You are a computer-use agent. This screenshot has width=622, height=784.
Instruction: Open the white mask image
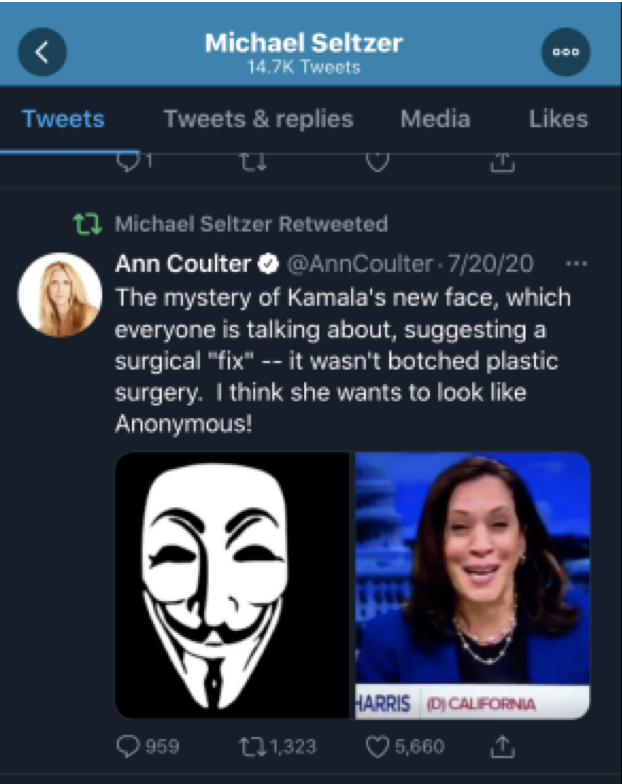pos(233,585)
